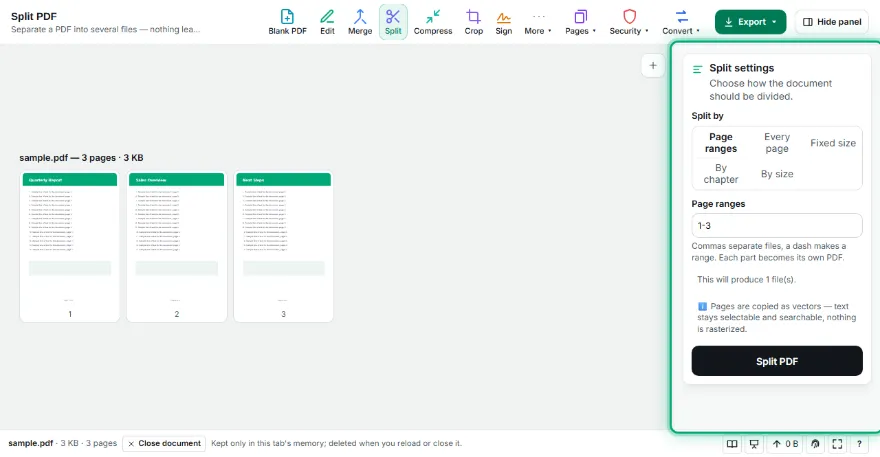The height and width of the screenshot is (457, 880).
Task: Click 'Commas separate files' hint text
Action: pos(768,252)
